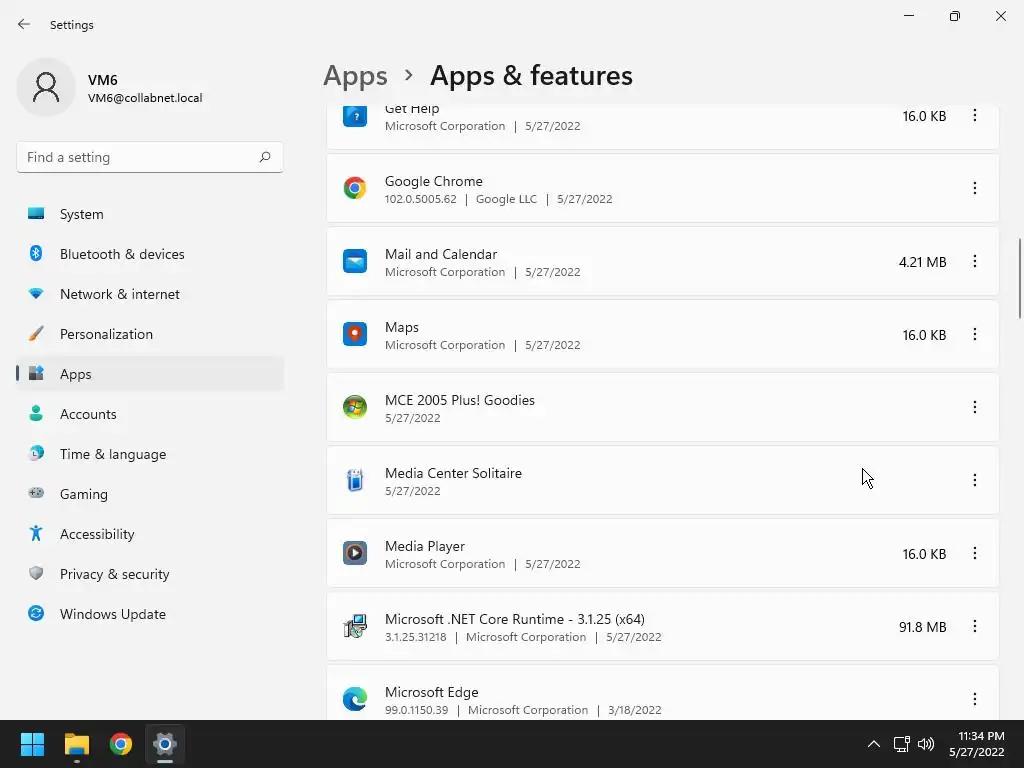
Task: Click the Apps breadcrumb link
Action: tap(355, 76)
